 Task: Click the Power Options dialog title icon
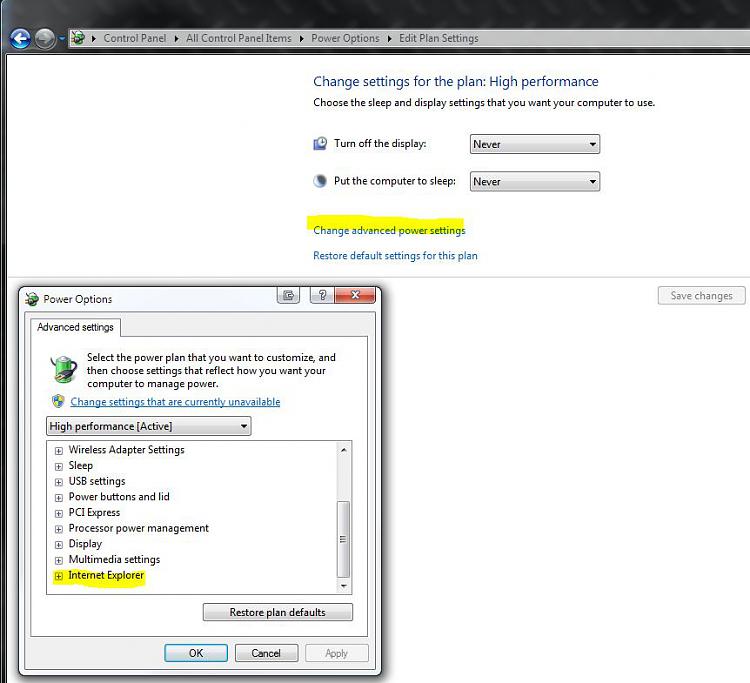coord(32,299)
